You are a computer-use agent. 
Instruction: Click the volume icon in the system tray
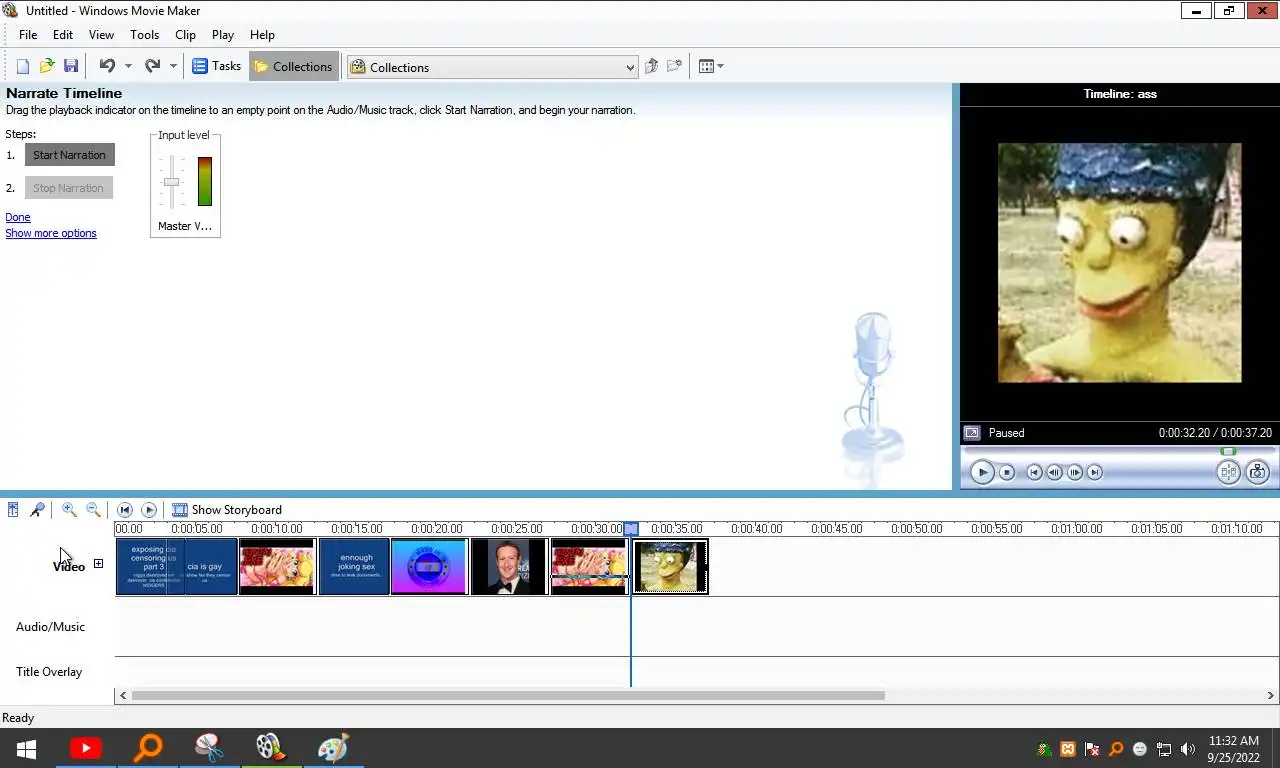click(1188, 749)
